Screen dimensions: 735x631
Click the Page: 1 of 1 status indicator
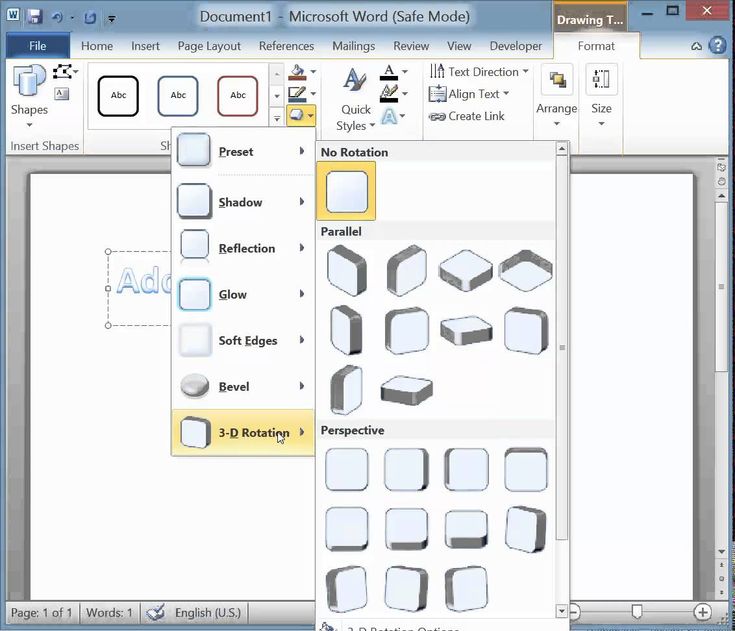(41, 613)
